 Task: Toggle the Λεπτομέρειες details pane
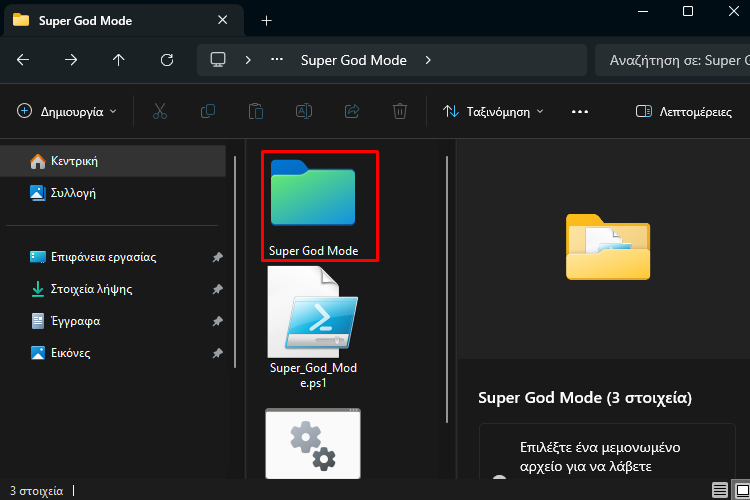pyautogui.click(x=684, y=111)
